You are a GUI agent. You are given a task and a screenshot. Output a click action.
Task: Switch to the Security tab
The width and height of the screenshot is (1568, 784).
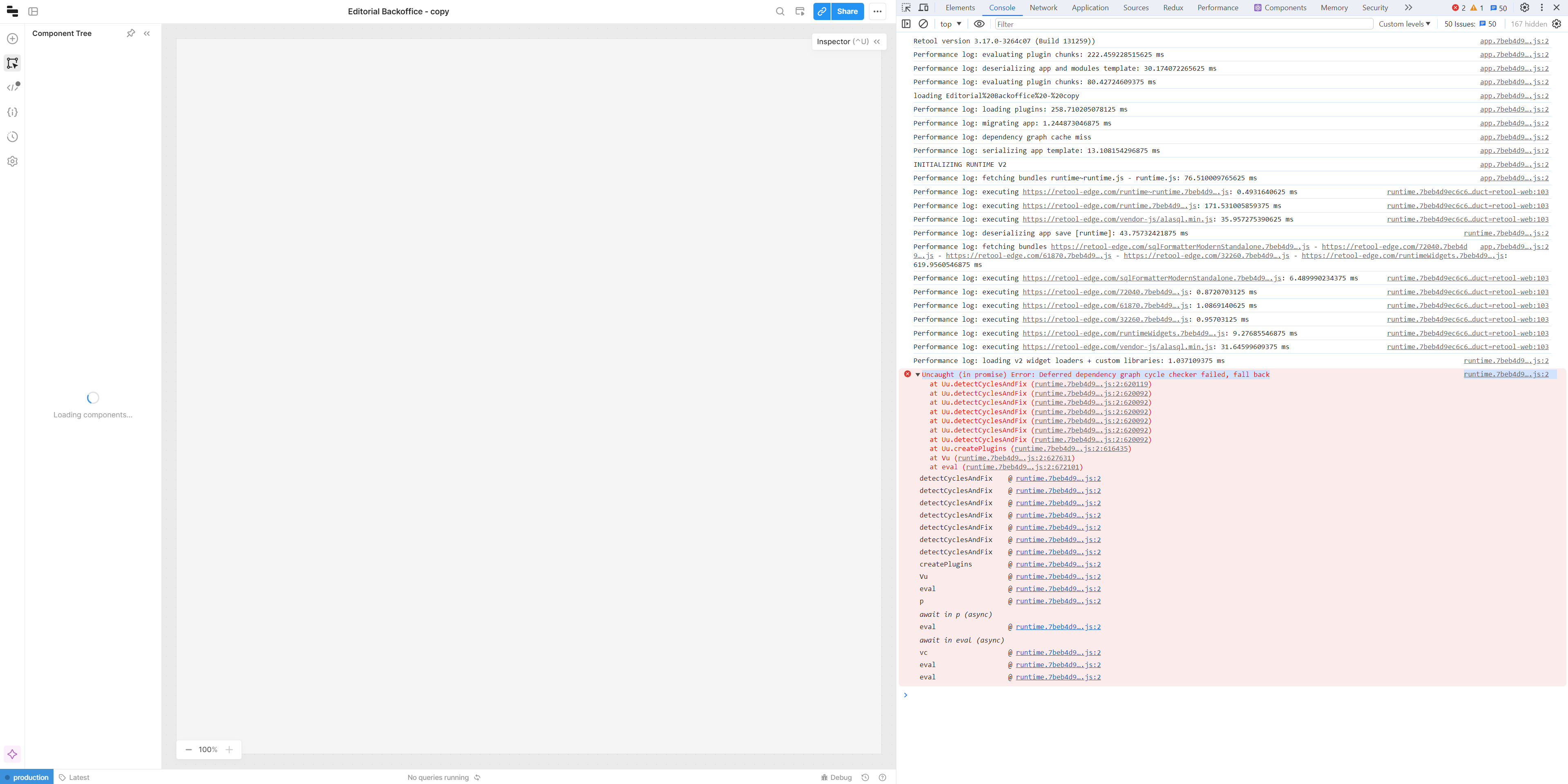pos(1375,7)
